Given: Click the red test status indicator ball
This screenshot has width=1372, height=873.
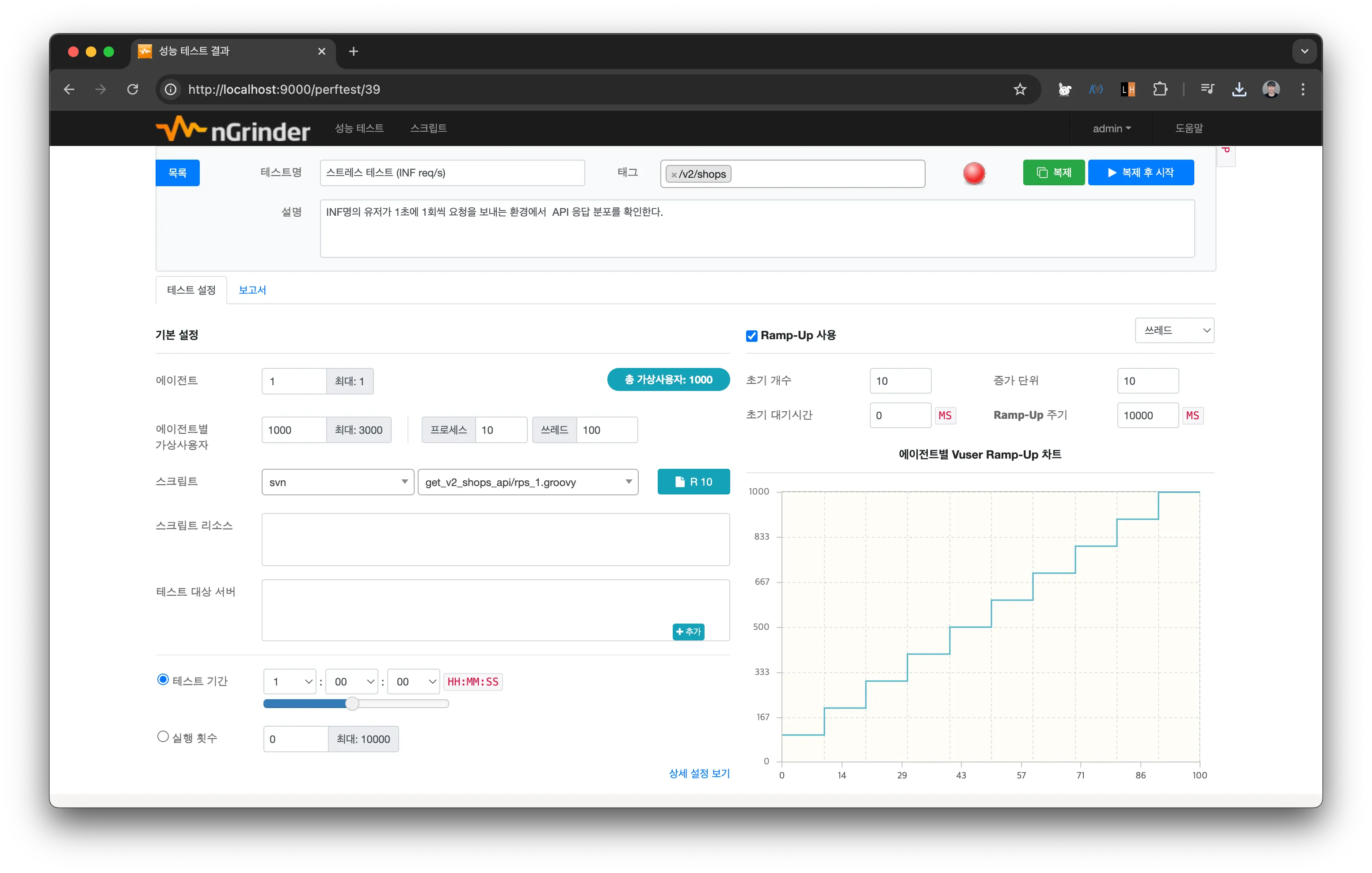Looking at the screenshot, I should [974, 173].
